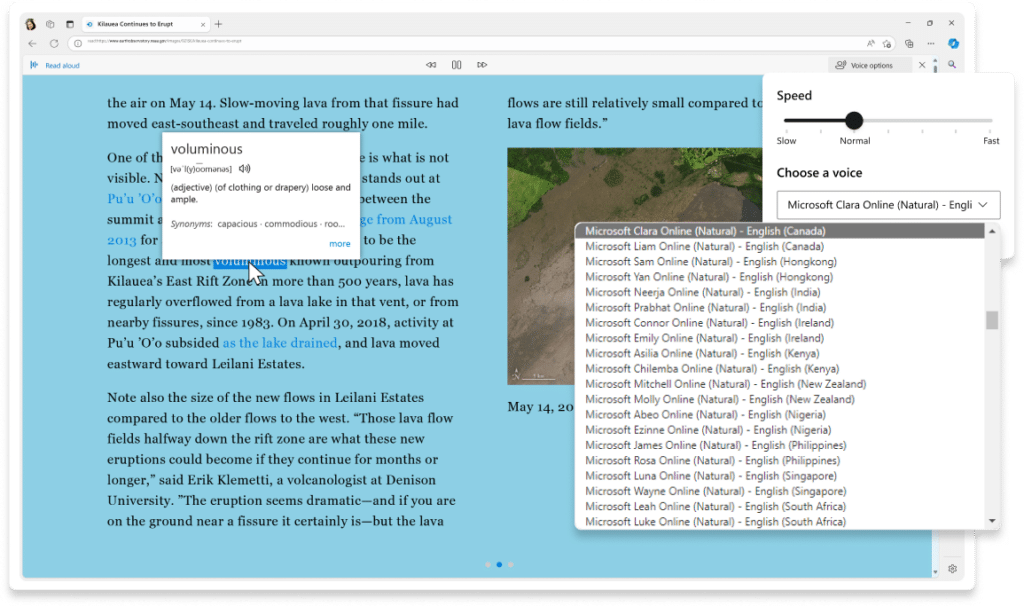Image resolution: width=1024 pixels, height=606 pixels.
Task: Open the Pu'u 'O'o link
Action: pyautogui.click(x=134, y=199)
